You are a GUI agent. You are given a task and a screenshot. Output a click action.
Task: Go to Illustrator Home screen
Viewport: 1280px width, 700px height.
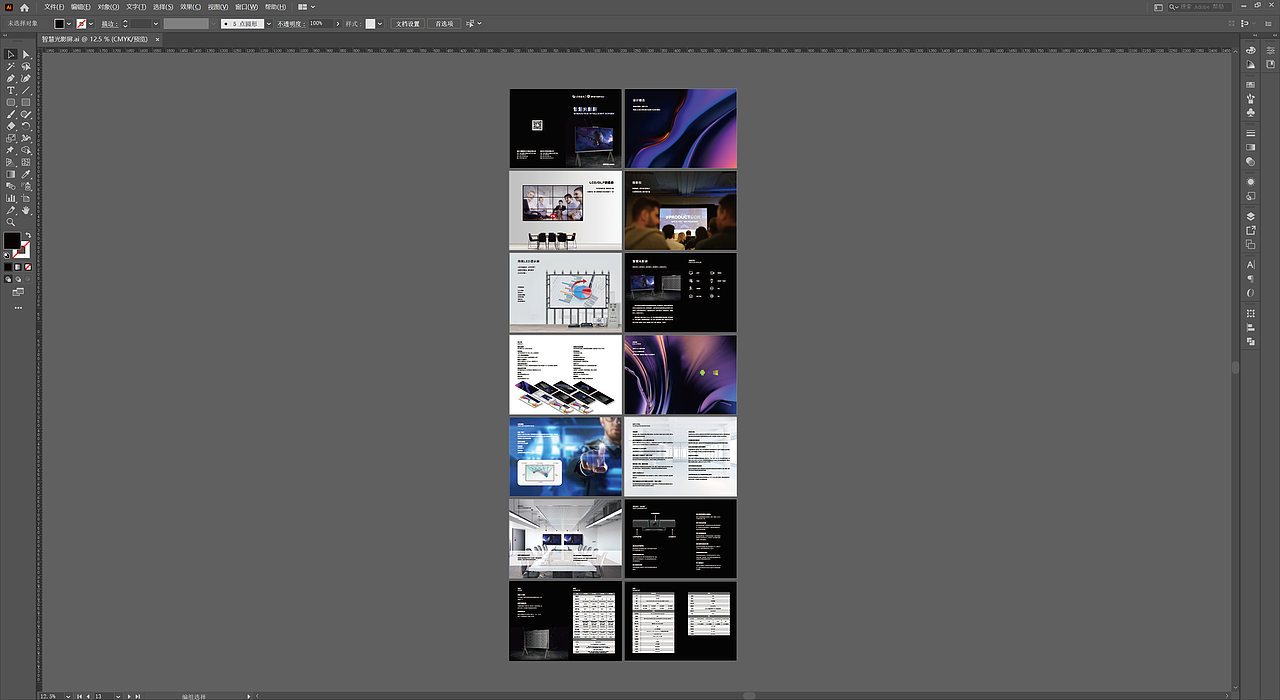click(x=24, y=7)
